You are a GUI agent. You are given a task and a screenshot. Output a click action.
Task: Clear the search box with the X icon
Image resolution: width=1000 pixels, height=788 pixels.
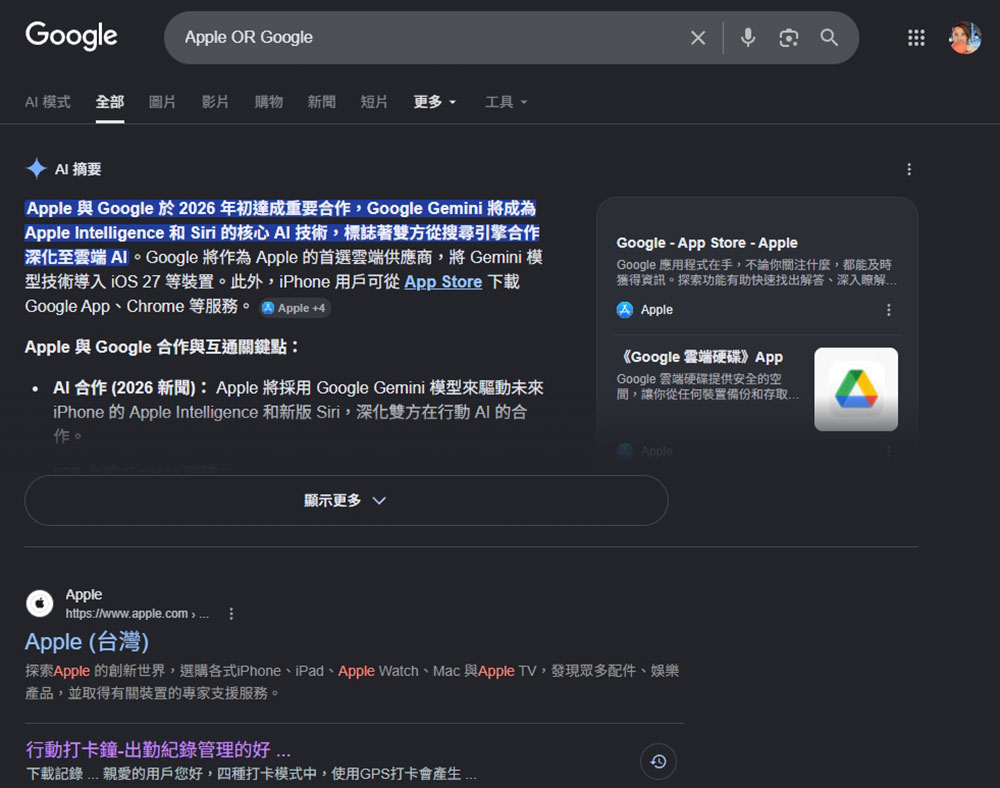[x=698, y=38]
